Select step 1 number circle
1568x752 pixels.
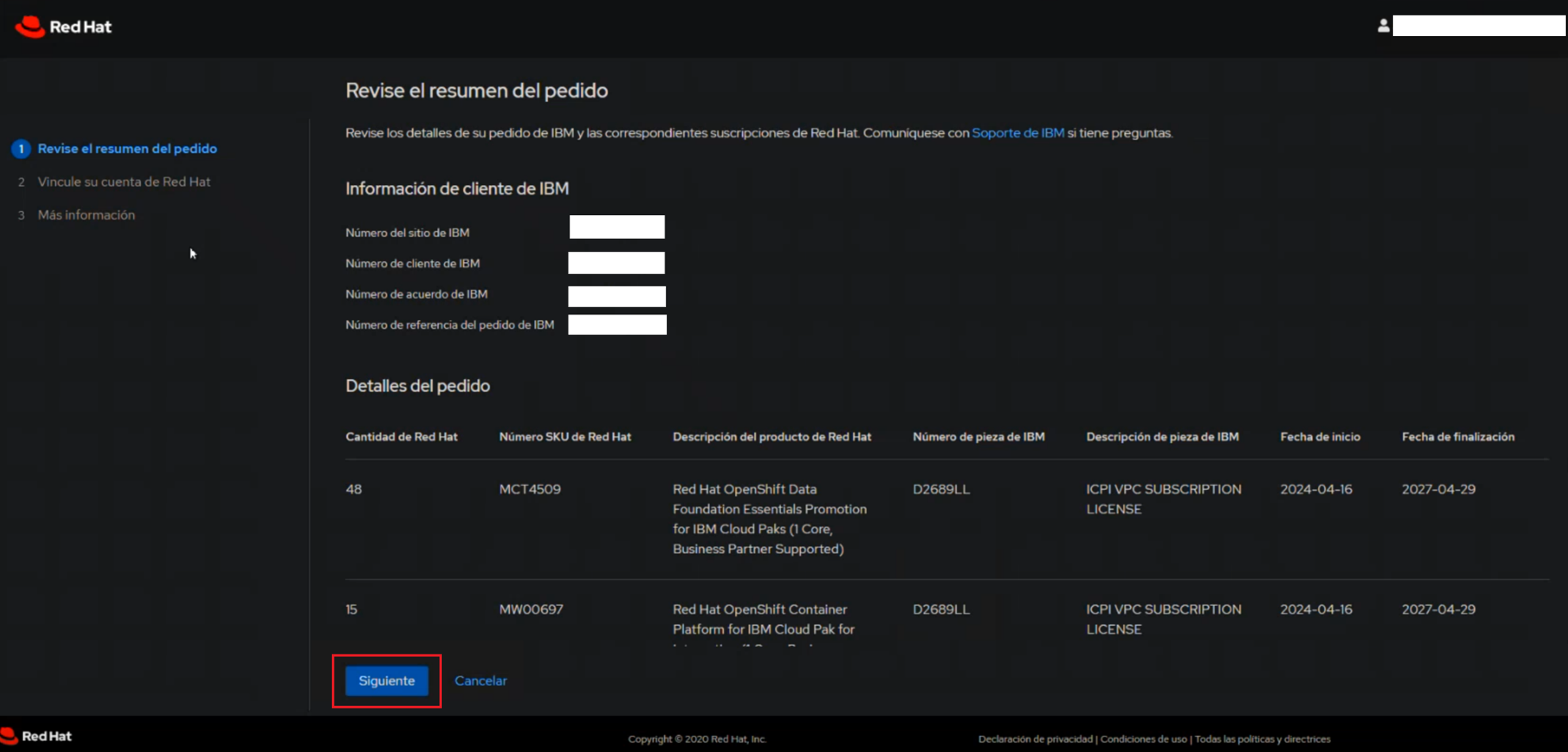[x=21, y=149]
